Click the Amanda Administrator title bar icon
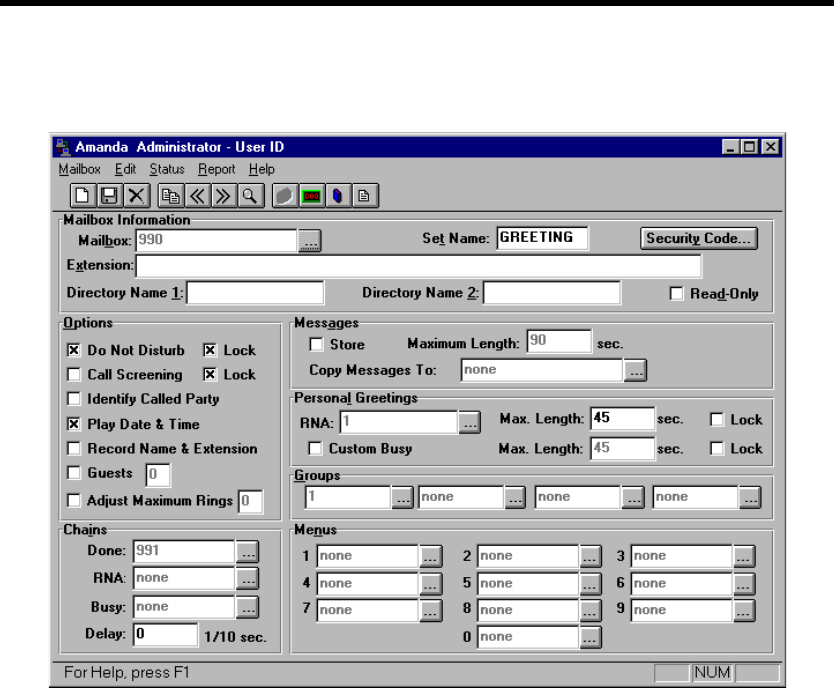 (63, 147)
